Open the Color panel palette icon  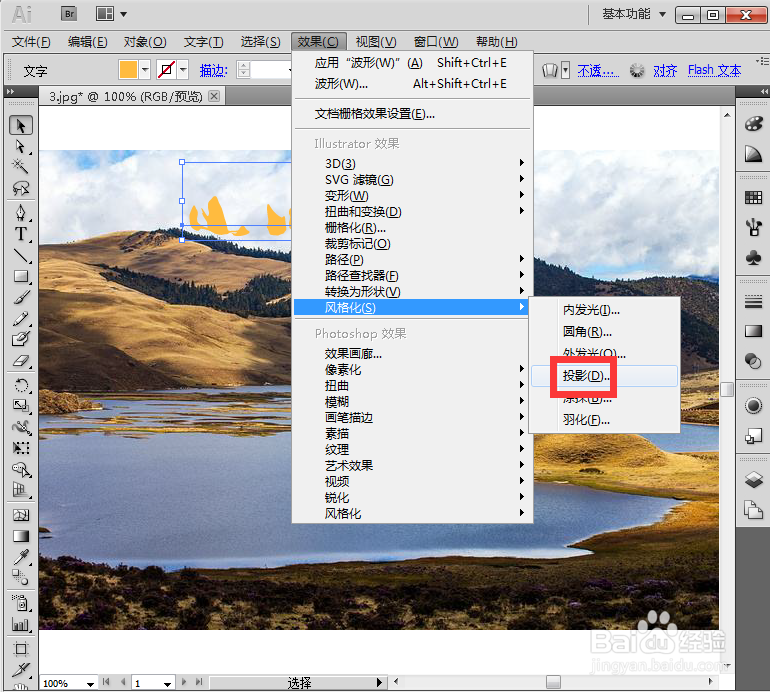pyautogui.click(x=753, y=124)
